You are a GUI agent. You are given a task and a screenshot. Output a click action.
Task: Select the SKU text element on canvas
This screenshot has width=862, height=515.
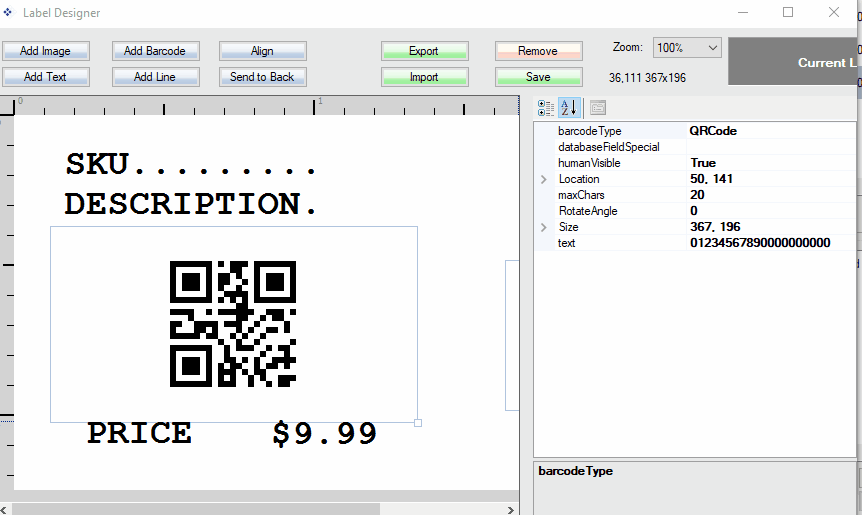tap(191, 164)
